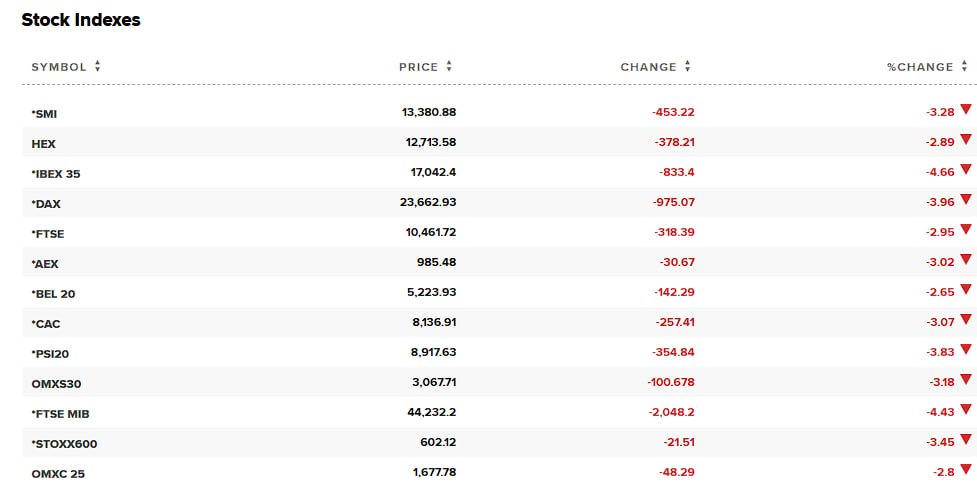Open the *AEX index link

(45, 264)
